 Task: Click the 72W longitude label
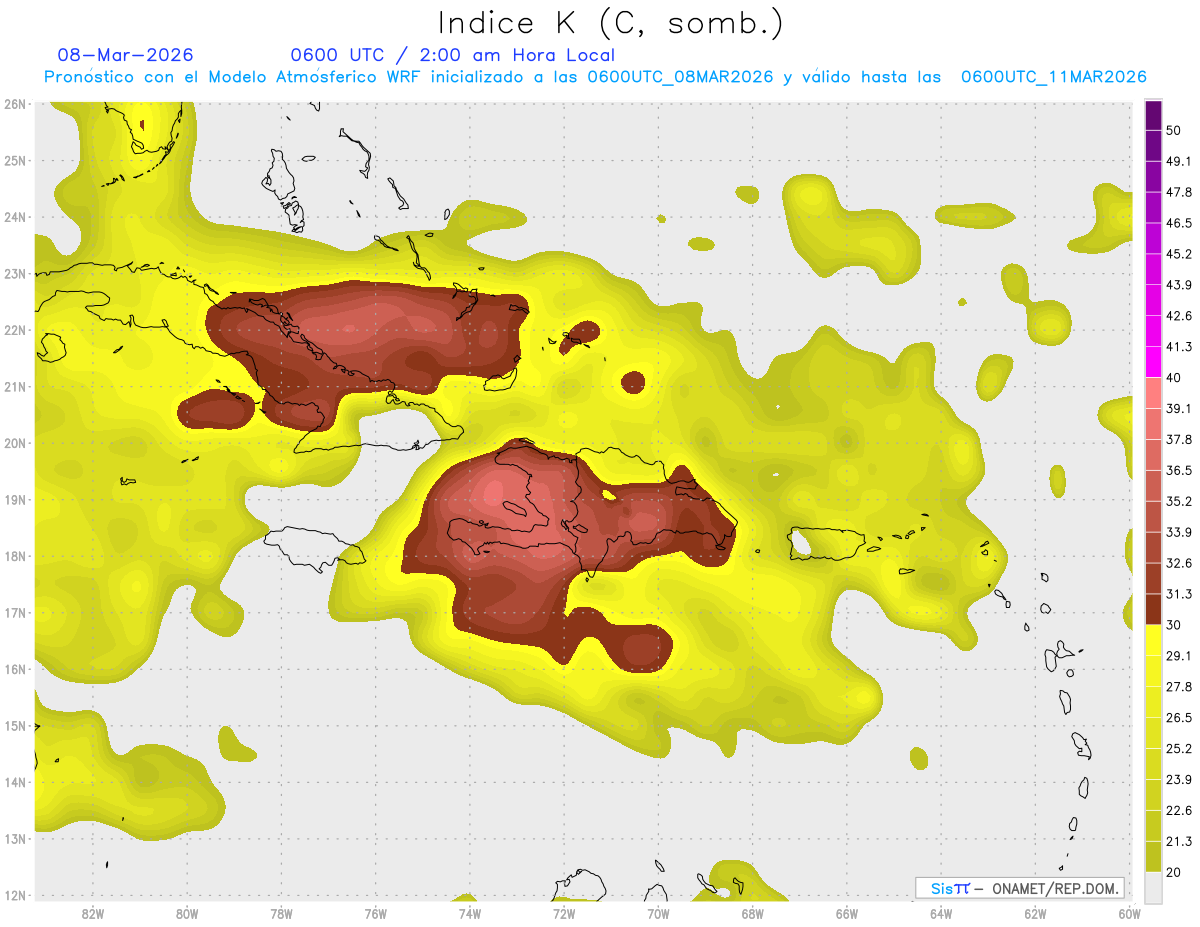click(563, 913)
